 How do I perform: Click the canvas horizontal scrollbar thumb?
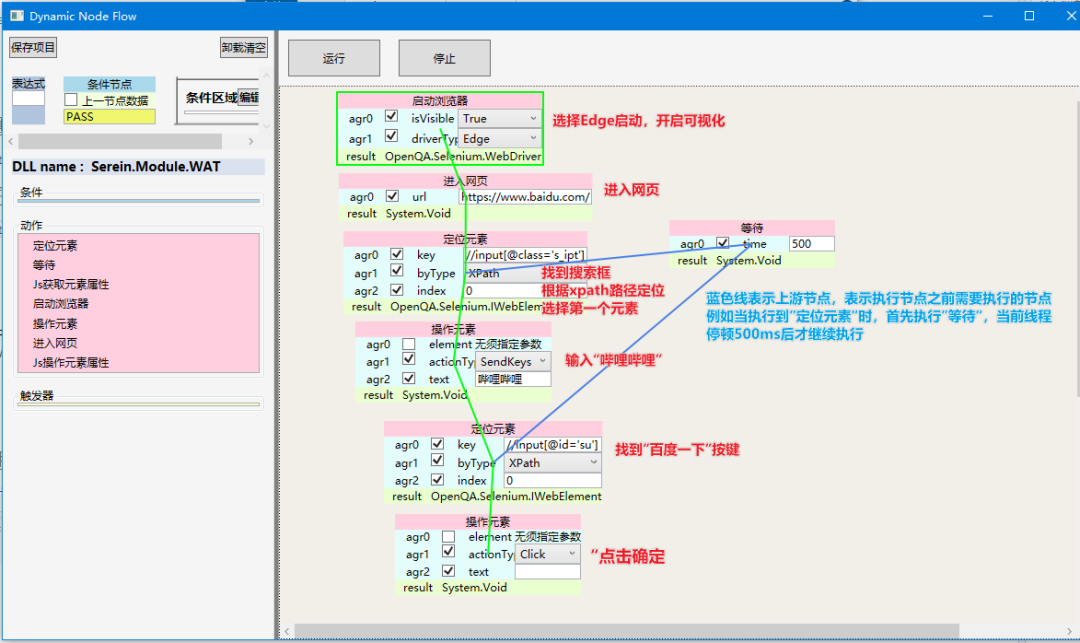coord(627,631)
